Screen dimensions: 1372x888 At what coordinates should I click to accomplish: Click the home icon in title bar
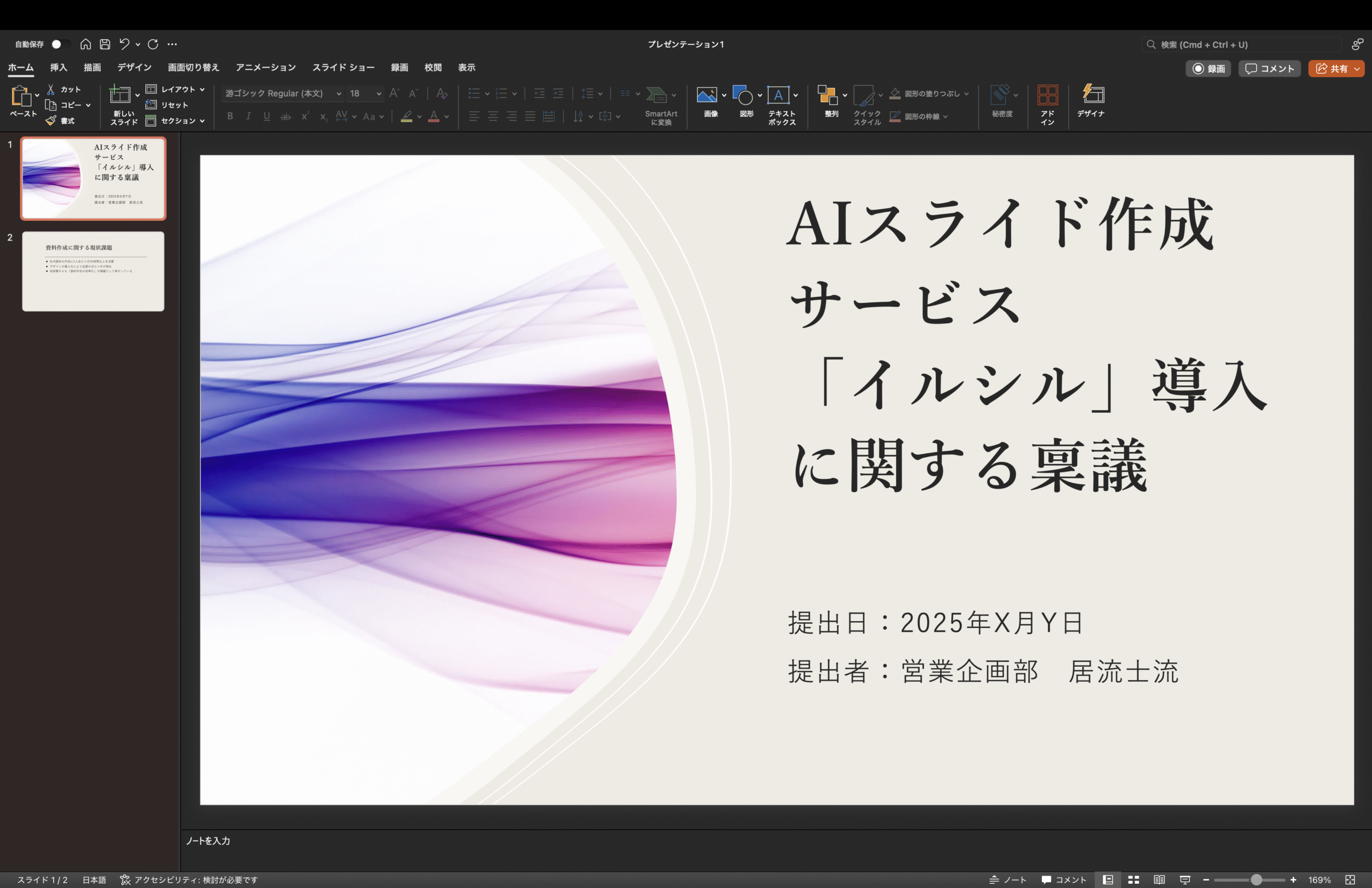coord(85,44)
